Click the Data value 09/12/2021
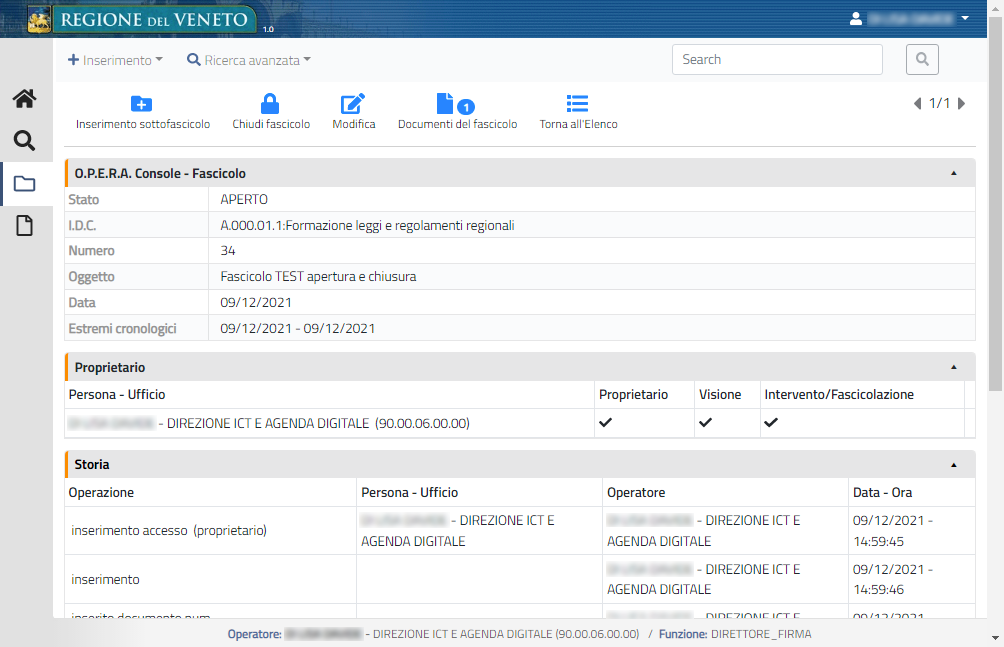1004x647 pixels. [x=256, y=302]
